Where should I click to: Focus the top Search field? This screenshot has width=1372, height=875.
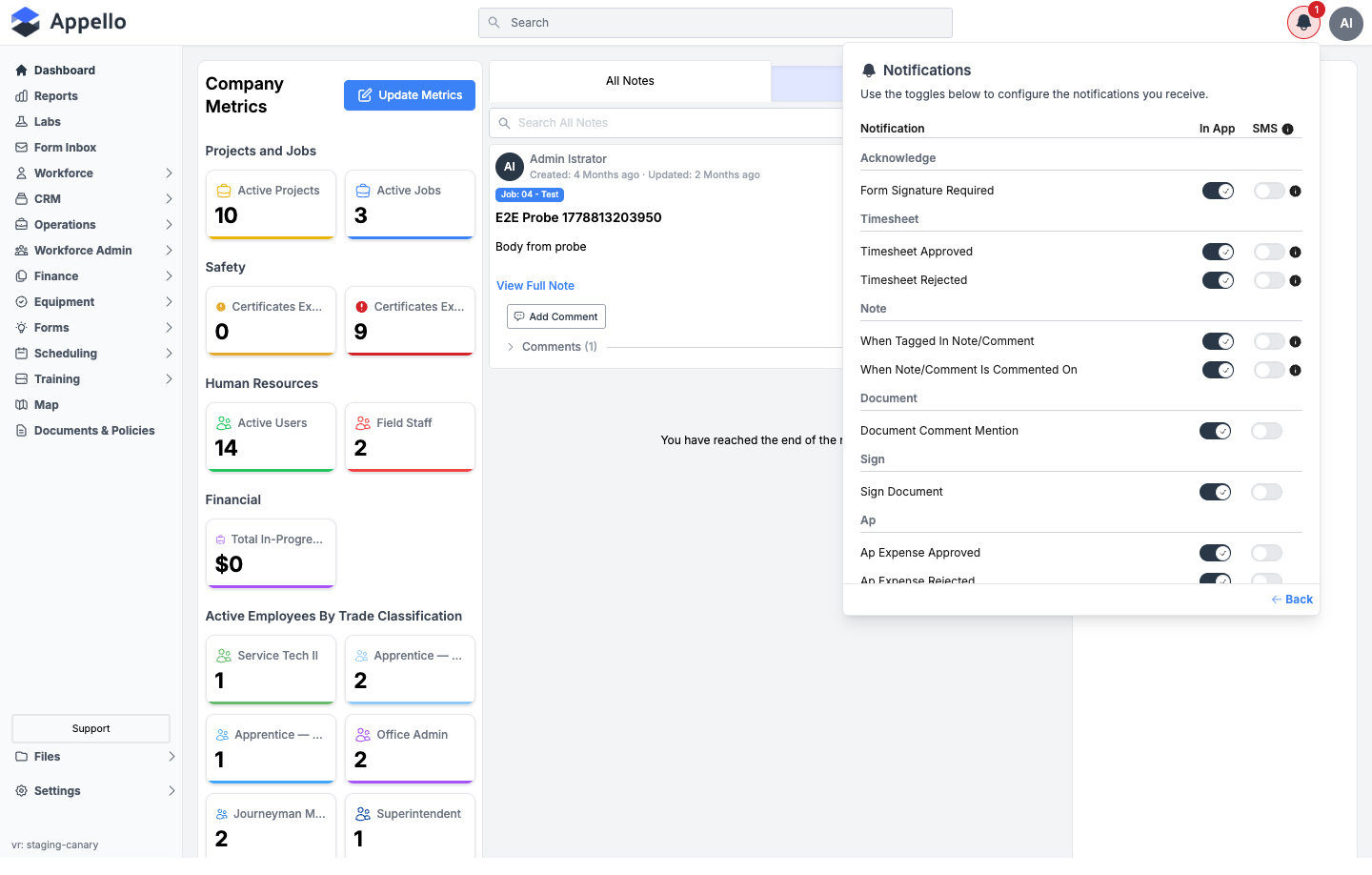click(x=716, y=23)
